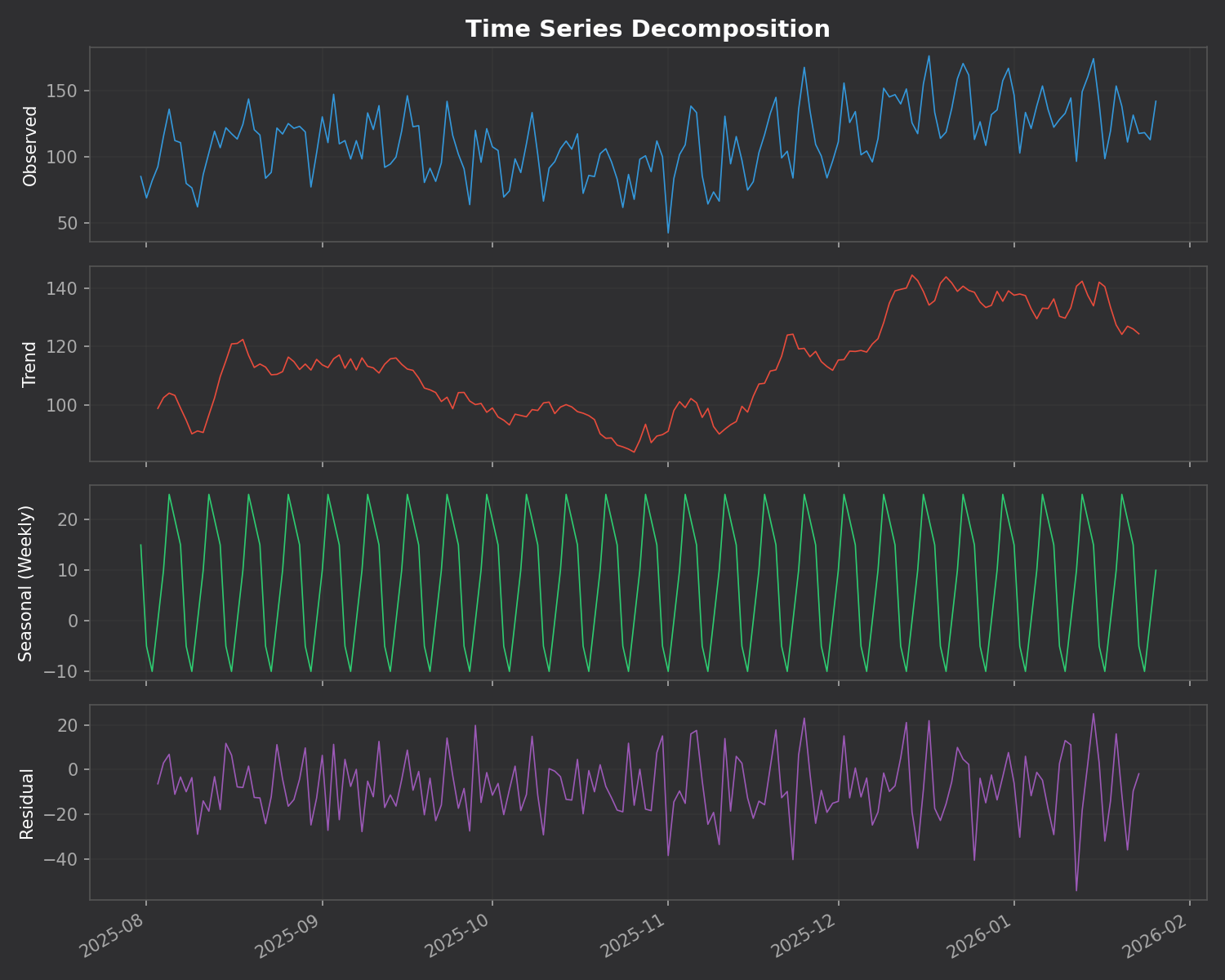Click the deepest dip of Residual line

pos(1076,890)
